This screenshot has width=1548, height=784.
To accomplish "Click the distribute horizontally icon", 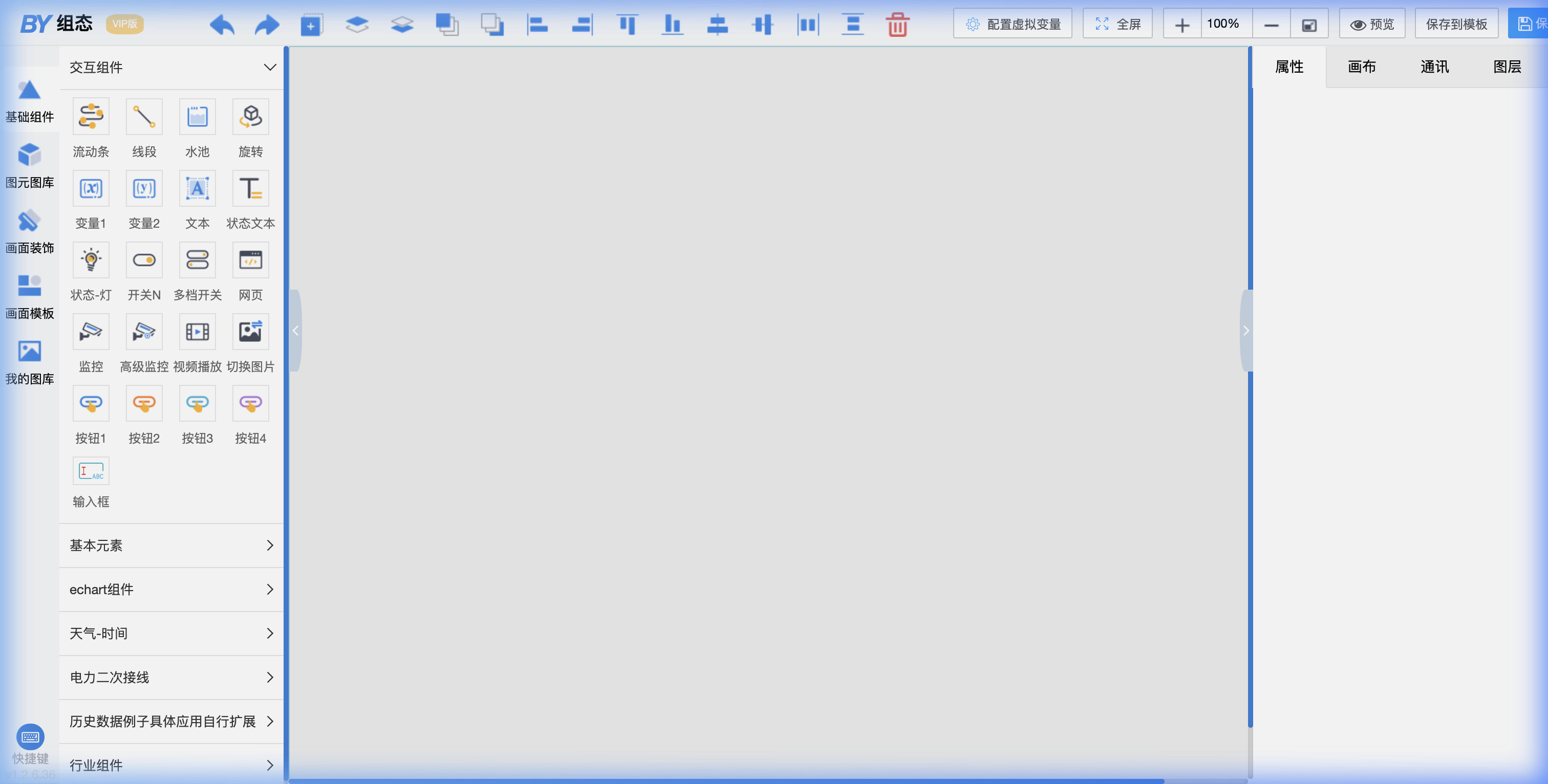I will point(808,25).
